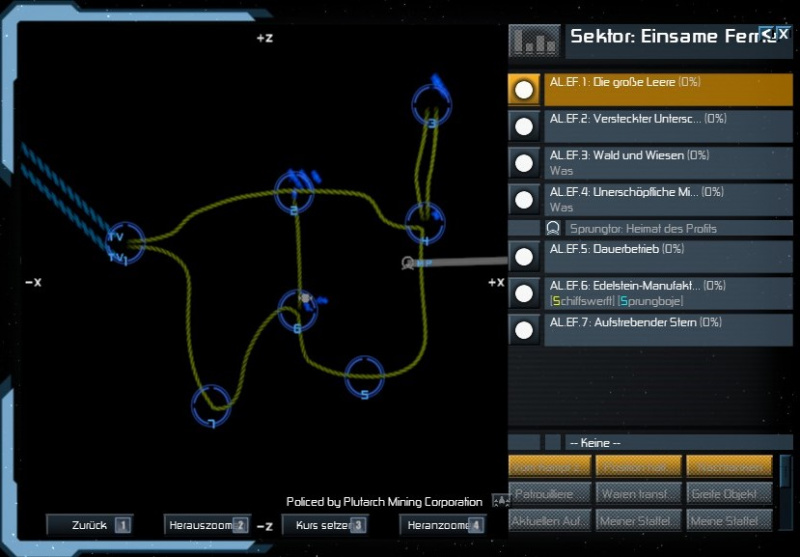The width and height of the screenshot is (800, 557).
Task: Select radio circle for Die große Leere
Action: (524, 89)
